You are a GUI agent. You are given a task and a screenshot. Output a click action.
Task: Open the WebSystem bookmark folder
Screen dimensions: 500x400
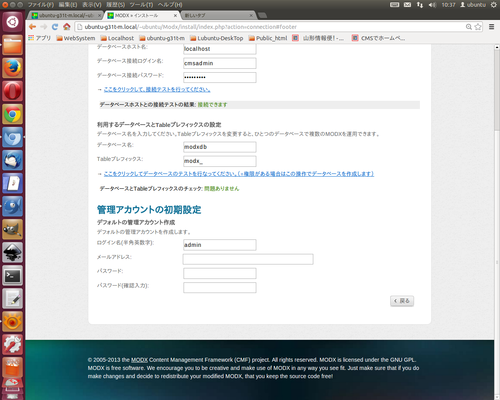point(76,38)
